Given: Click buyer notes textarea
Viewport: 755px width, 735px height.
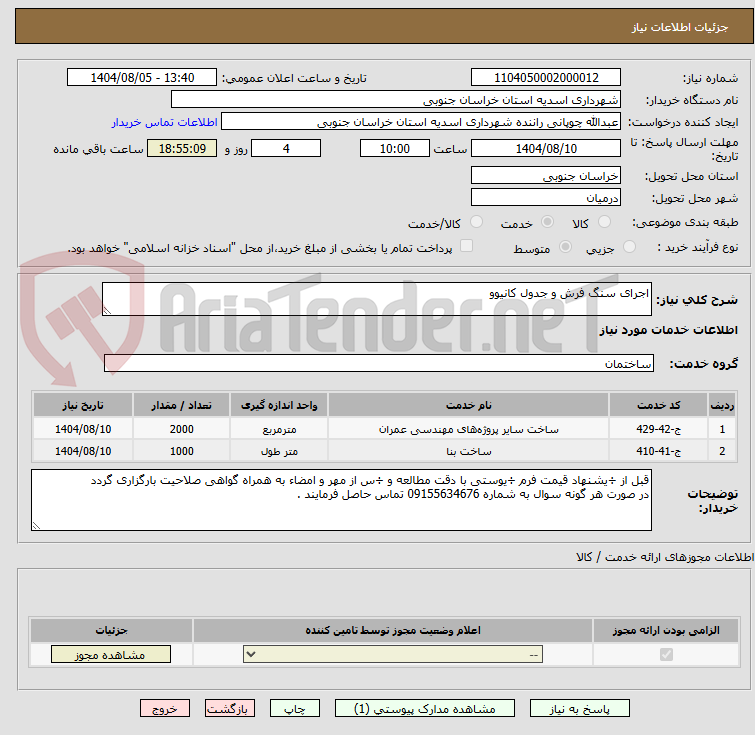Looking at the screenshot, I should coord(341,500).
